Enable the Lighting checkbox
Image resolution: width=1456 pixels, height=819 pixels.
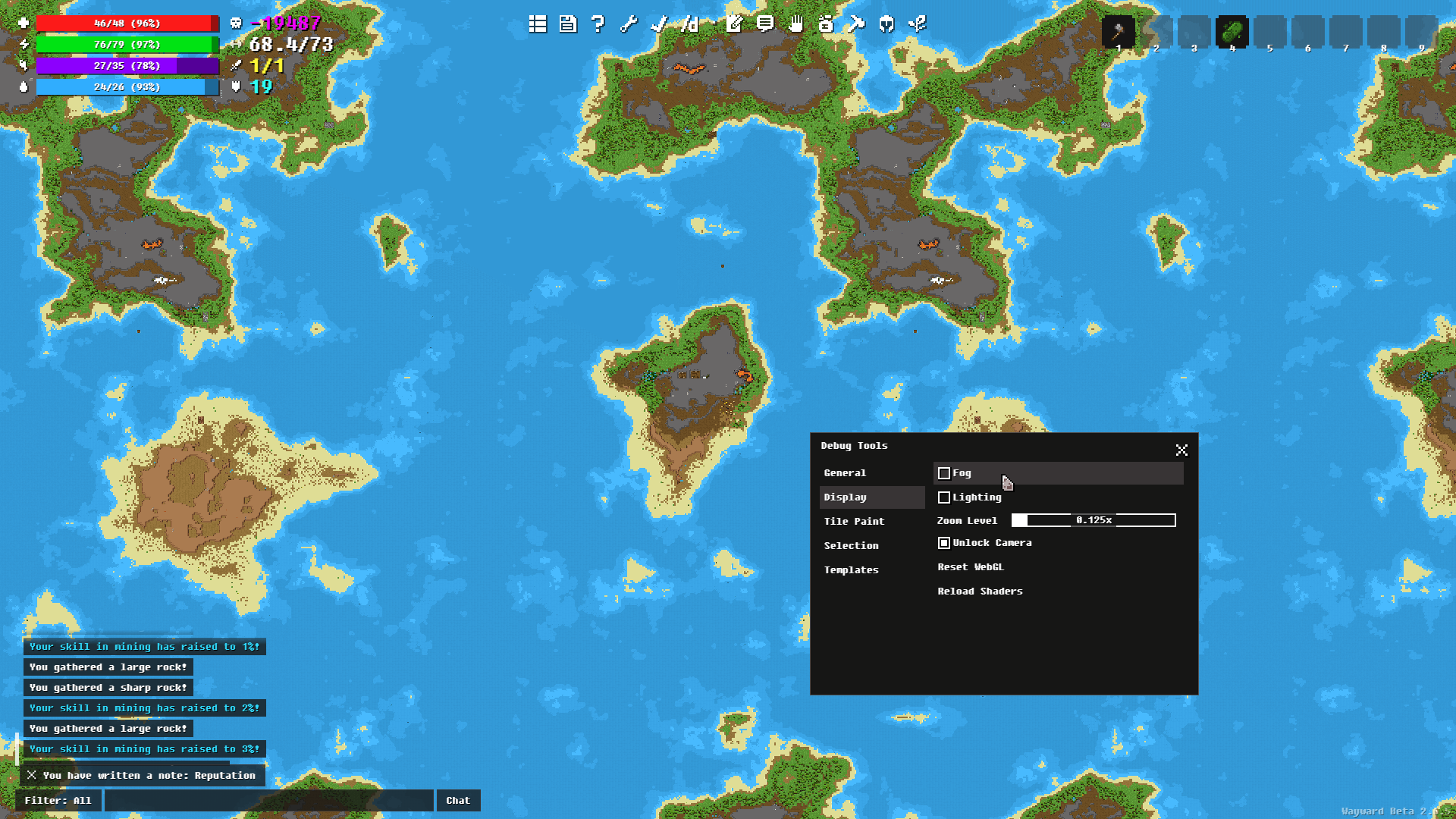tap(944, 497)
